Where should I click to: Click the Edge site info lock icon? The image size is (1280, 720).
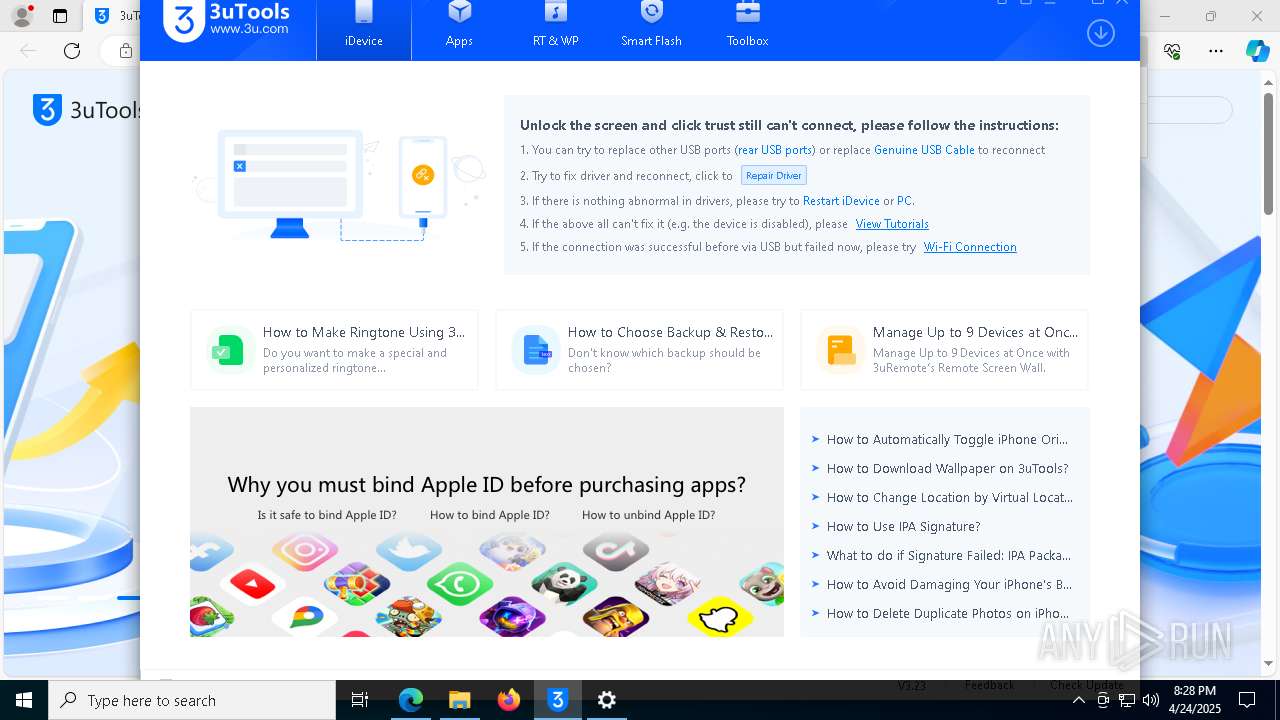126,51
